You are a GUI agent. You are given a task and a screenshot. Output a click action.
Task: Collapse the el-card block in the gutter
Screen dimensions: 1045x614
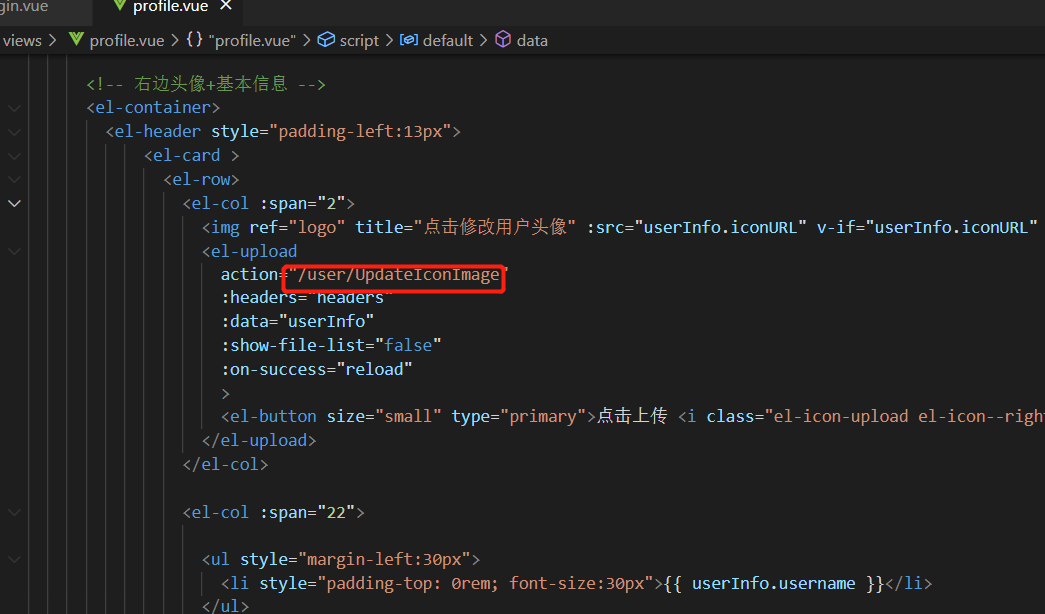[14, 156]
